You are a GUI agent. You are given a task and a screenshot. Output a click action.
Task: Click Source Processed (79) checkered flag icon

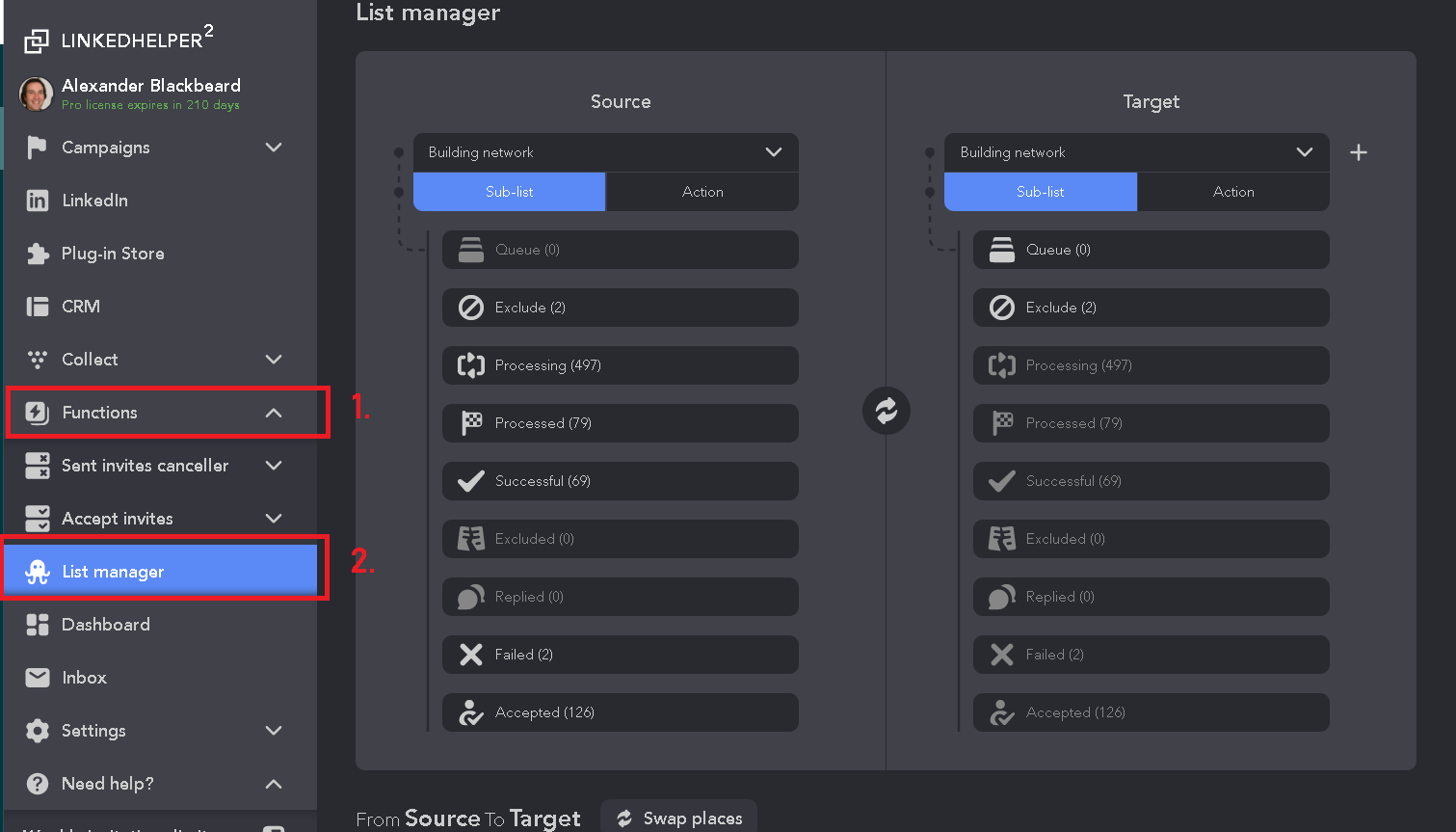471,423
